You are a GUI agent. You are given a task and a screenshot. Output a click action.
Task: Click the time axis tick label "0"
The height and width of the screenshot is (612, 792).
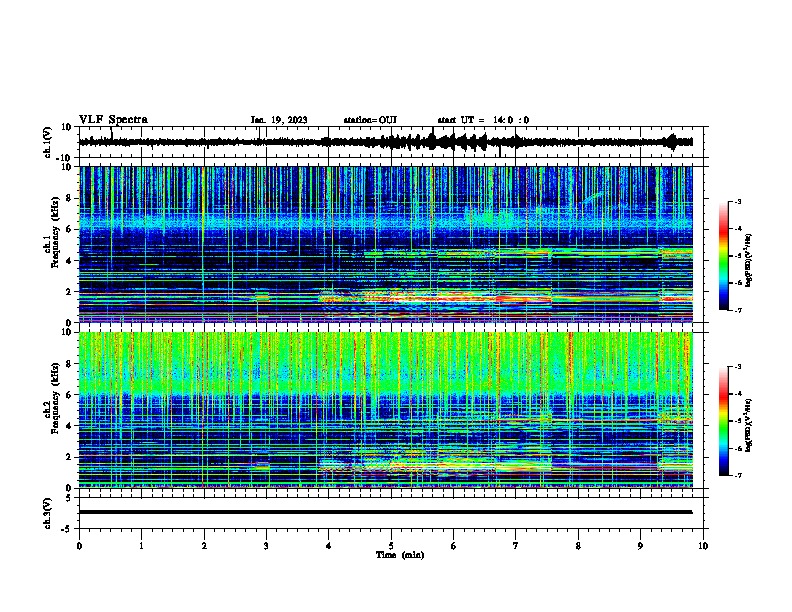click(79, 546)
